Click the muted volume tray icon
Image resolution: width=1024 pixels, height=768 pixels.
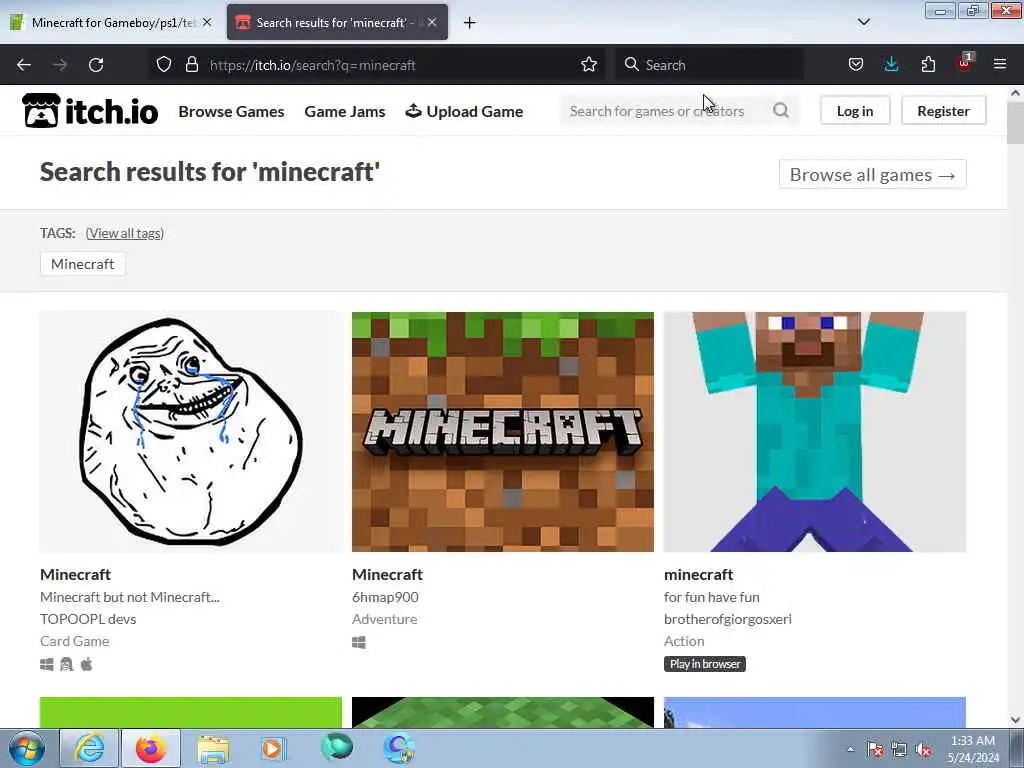click(923, 750)
